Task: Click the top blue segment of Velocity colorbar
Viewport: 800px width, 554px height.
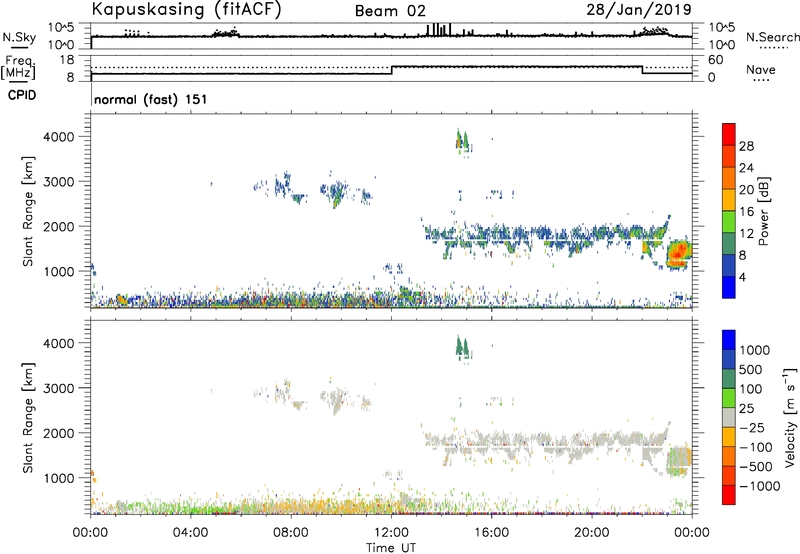Action: pyautogui.click(x=729, y=340)
